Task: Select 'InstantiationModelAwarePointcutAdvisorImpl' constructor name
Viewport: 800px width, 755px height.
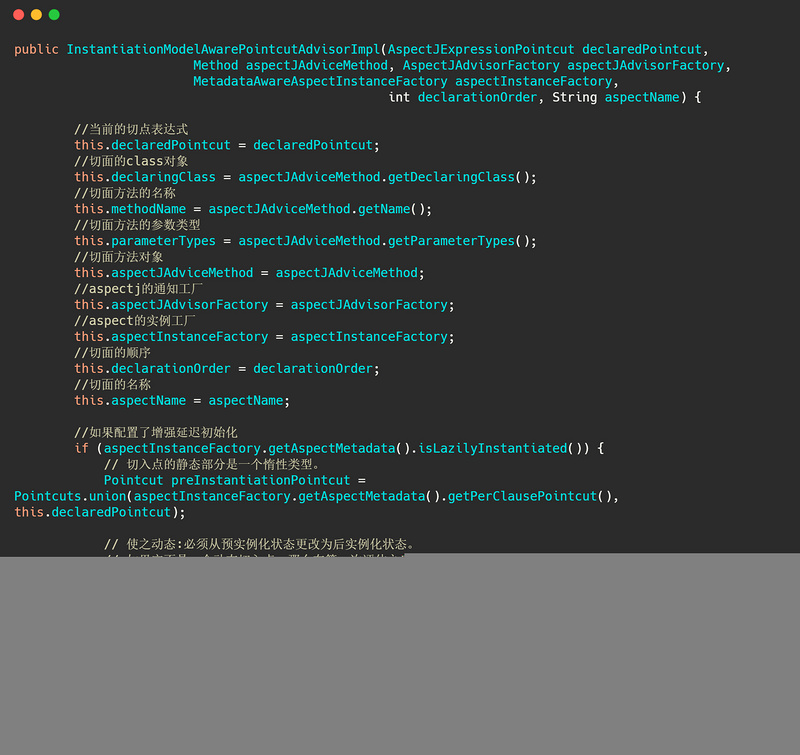Action: tap(223, 49)
